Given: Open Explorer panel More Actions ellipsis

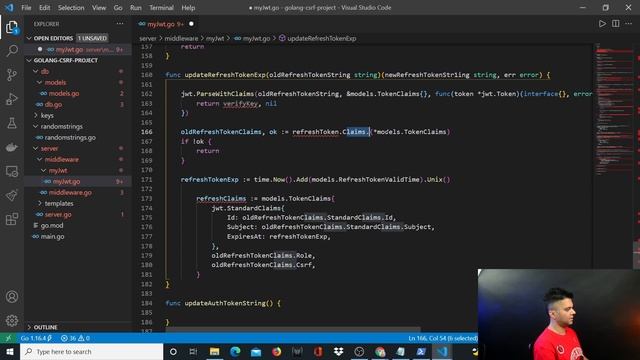Looking at the screenshot, I should 120,24.
